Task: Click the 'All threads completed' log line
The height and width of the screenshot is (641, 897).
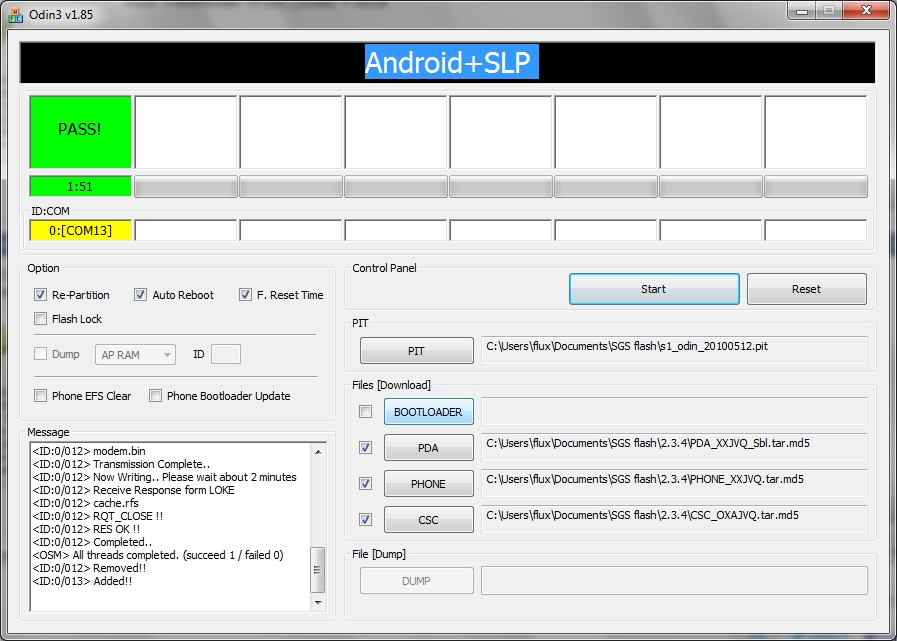Action: (158, 555)
